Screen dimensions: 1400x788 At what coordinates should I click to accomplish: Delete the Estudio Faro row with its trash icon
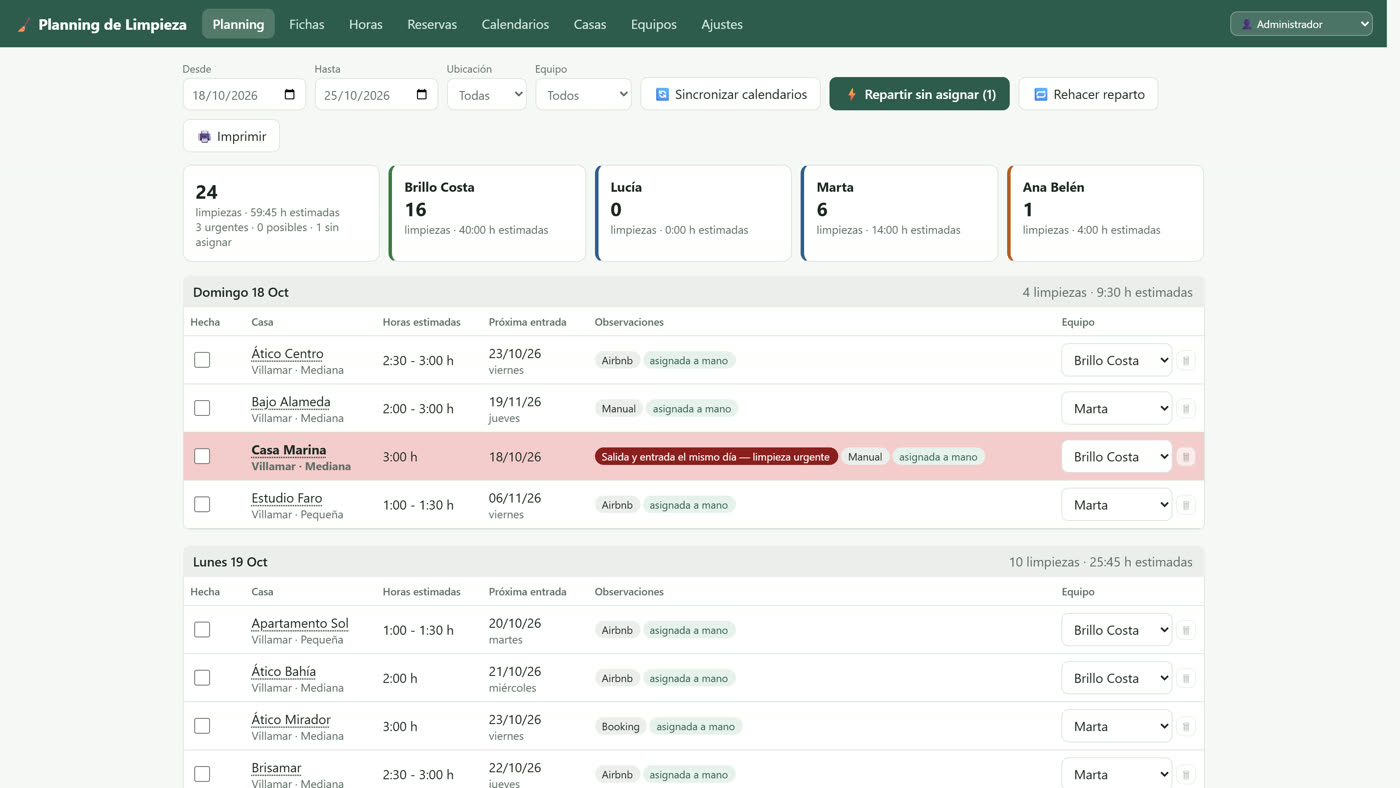click(1186, 505)
